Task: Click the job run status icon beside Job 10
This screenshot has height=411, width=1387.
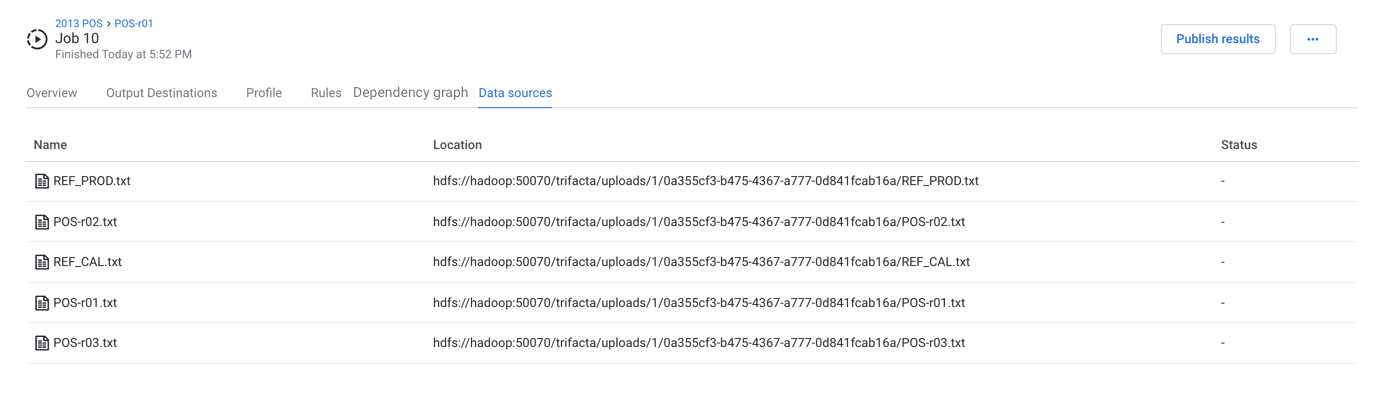Action: pyautogui.click(x=37, y=39)
